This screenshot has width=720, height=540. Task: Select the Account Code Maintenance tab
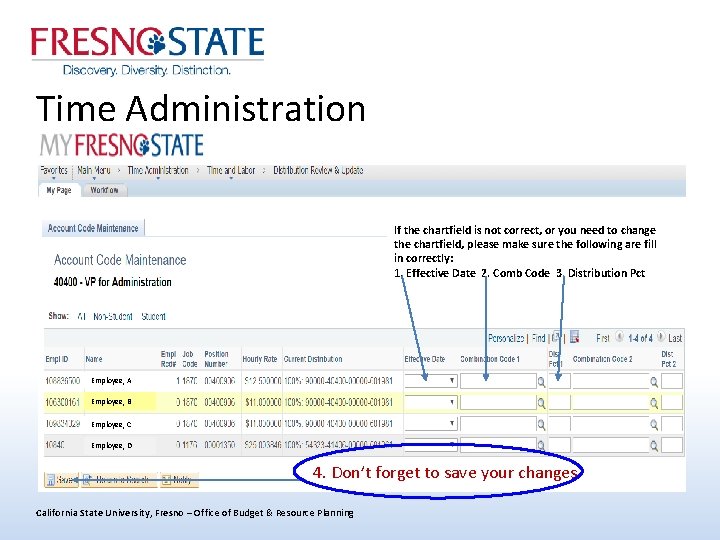point(93,228)
